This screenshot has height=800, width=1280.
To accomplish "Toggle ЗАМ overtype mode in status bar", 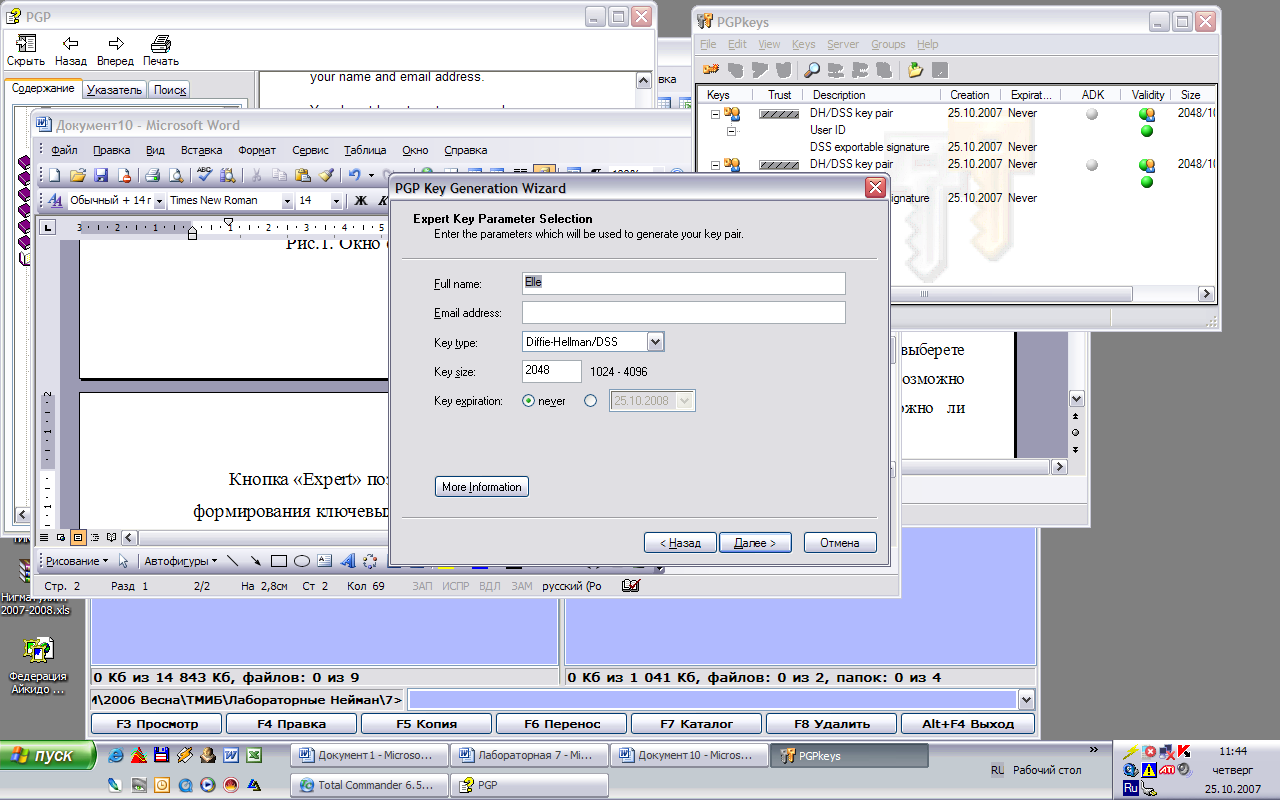I will [522, 586].
